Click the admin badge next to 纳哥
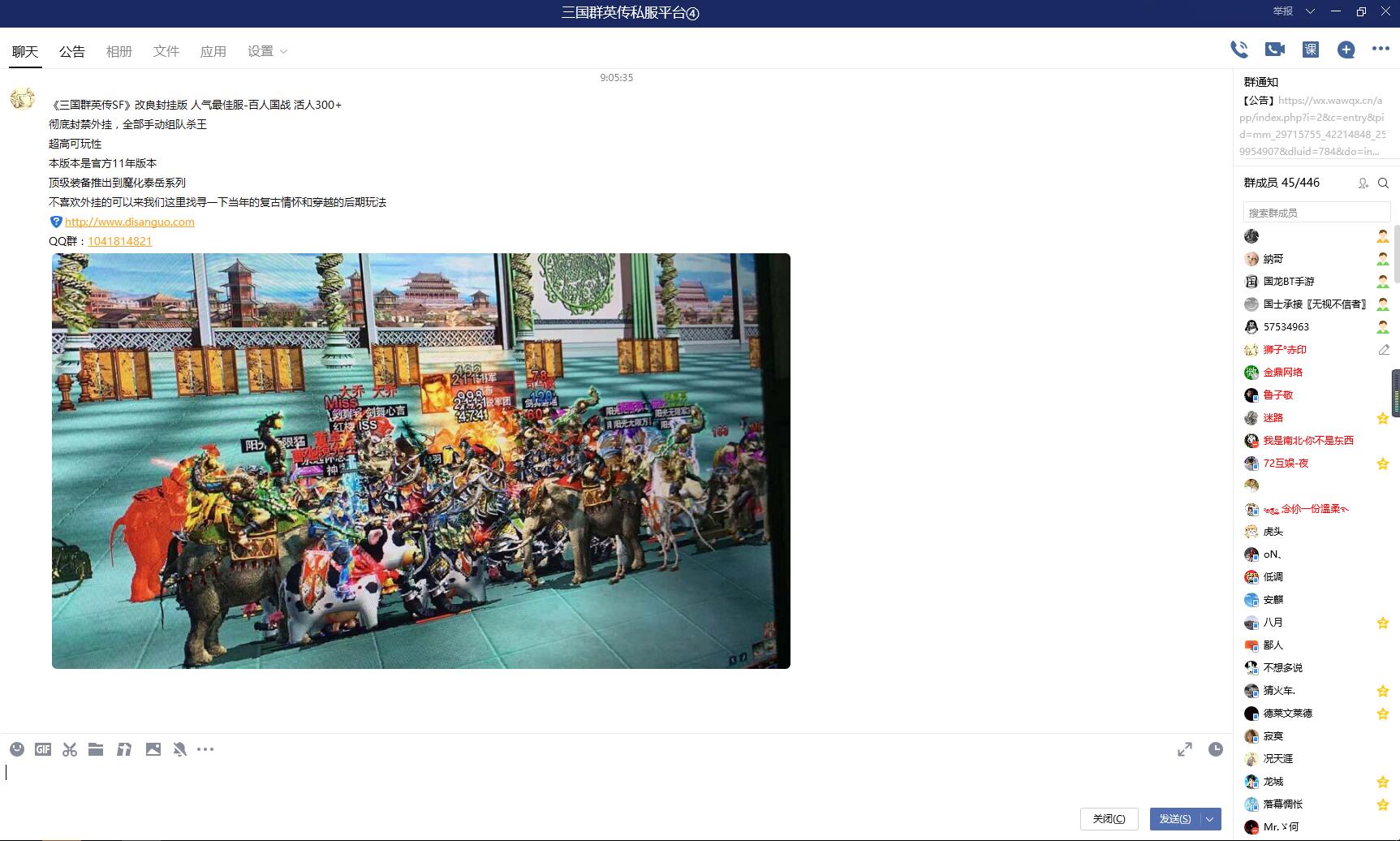 pyautogui.click(x=1383, y=259)
